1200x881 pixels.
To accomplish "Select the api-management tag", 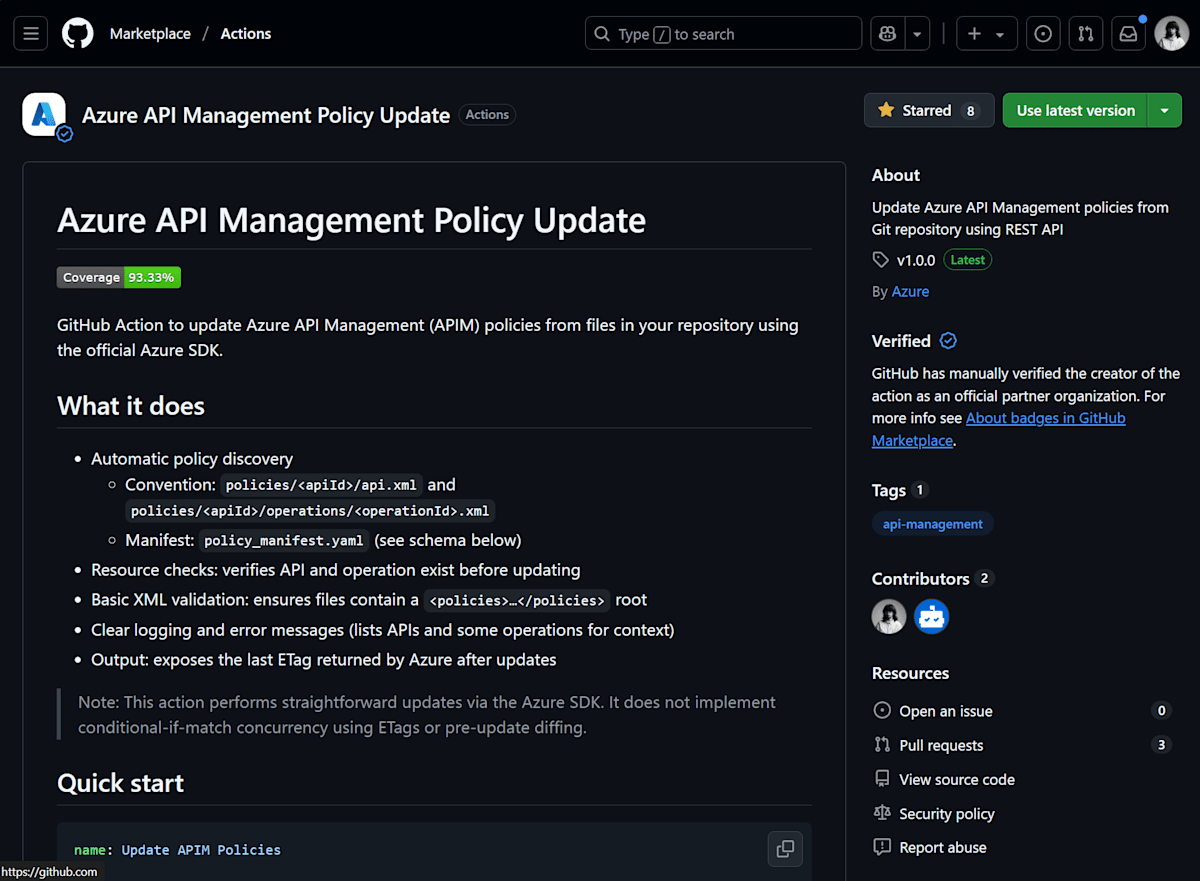I will pos(932,524).
